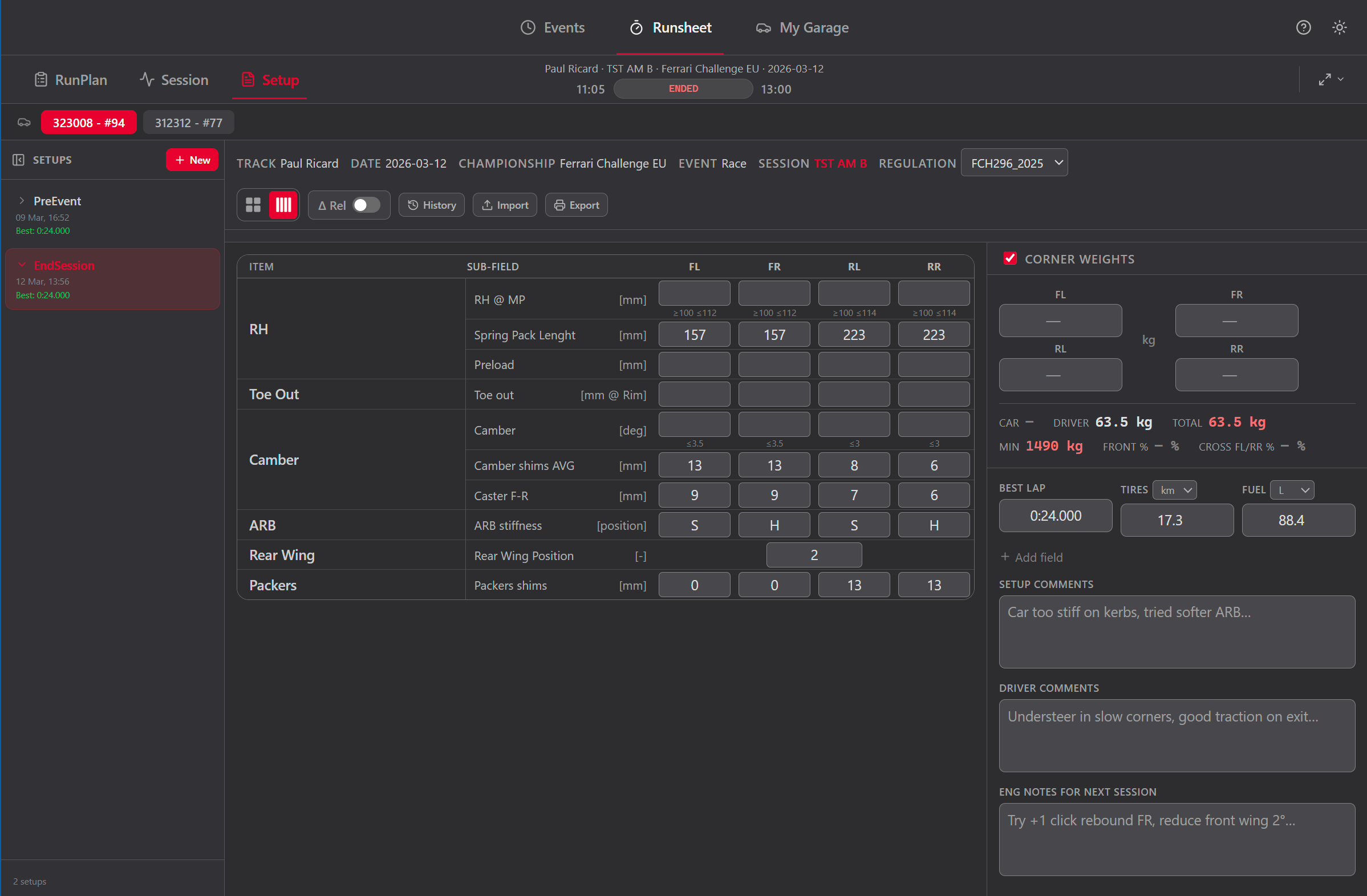
Task: Import a setup file
Action: click(504, 205)
